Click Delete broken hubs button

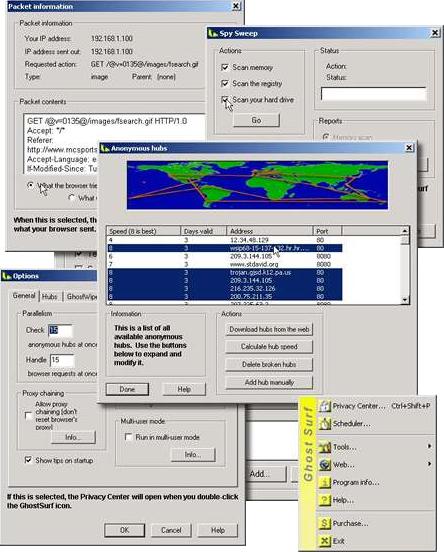[x=269, y=364]
